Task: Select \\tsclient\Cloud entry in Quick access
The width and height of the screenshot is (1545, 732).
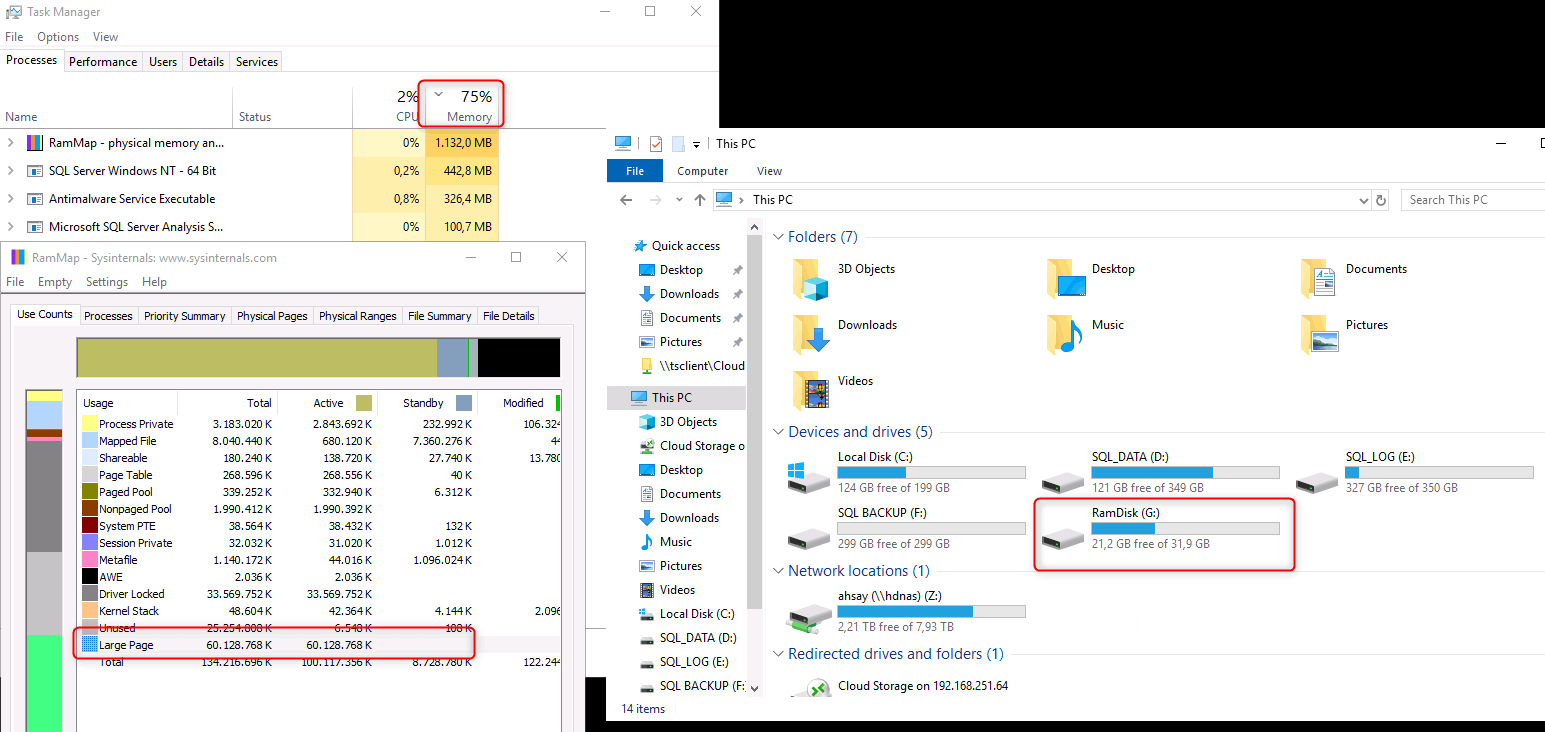Action: (x=691, y=366)
